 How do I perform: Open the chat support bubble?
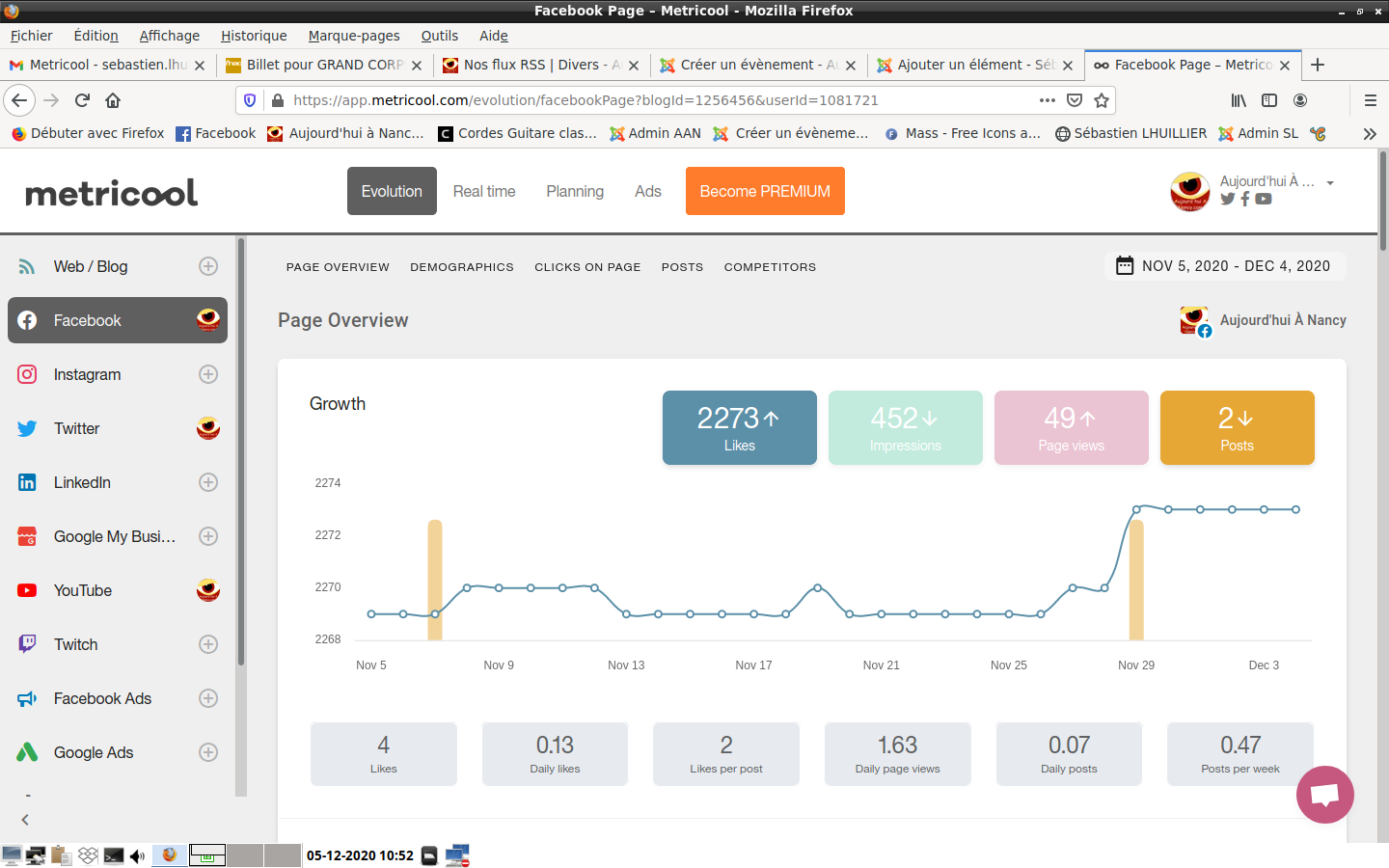[x=1325, y=795]
